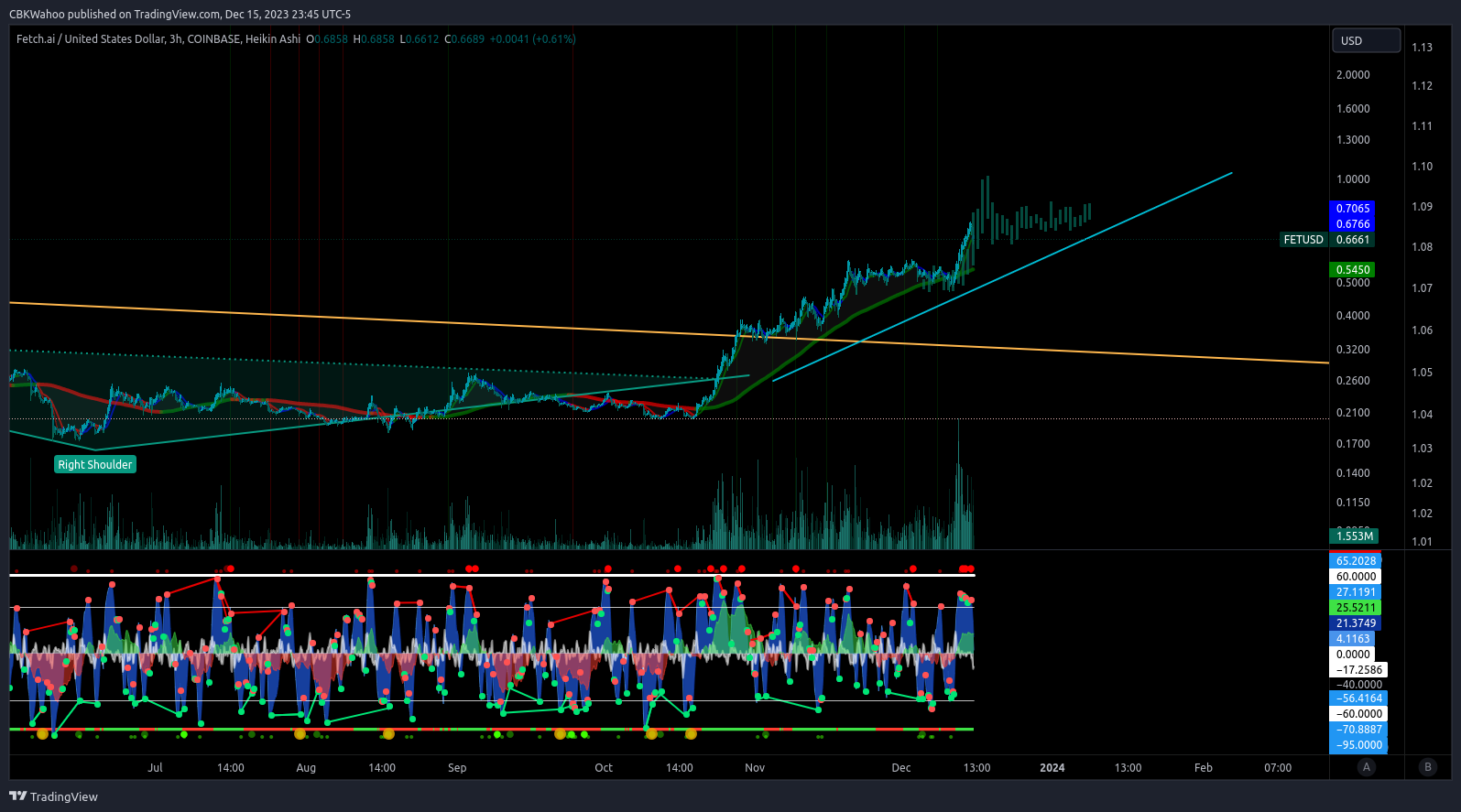Click the green 0.5450 price label
The image size is (1461, 812).
click(1353, 270)
